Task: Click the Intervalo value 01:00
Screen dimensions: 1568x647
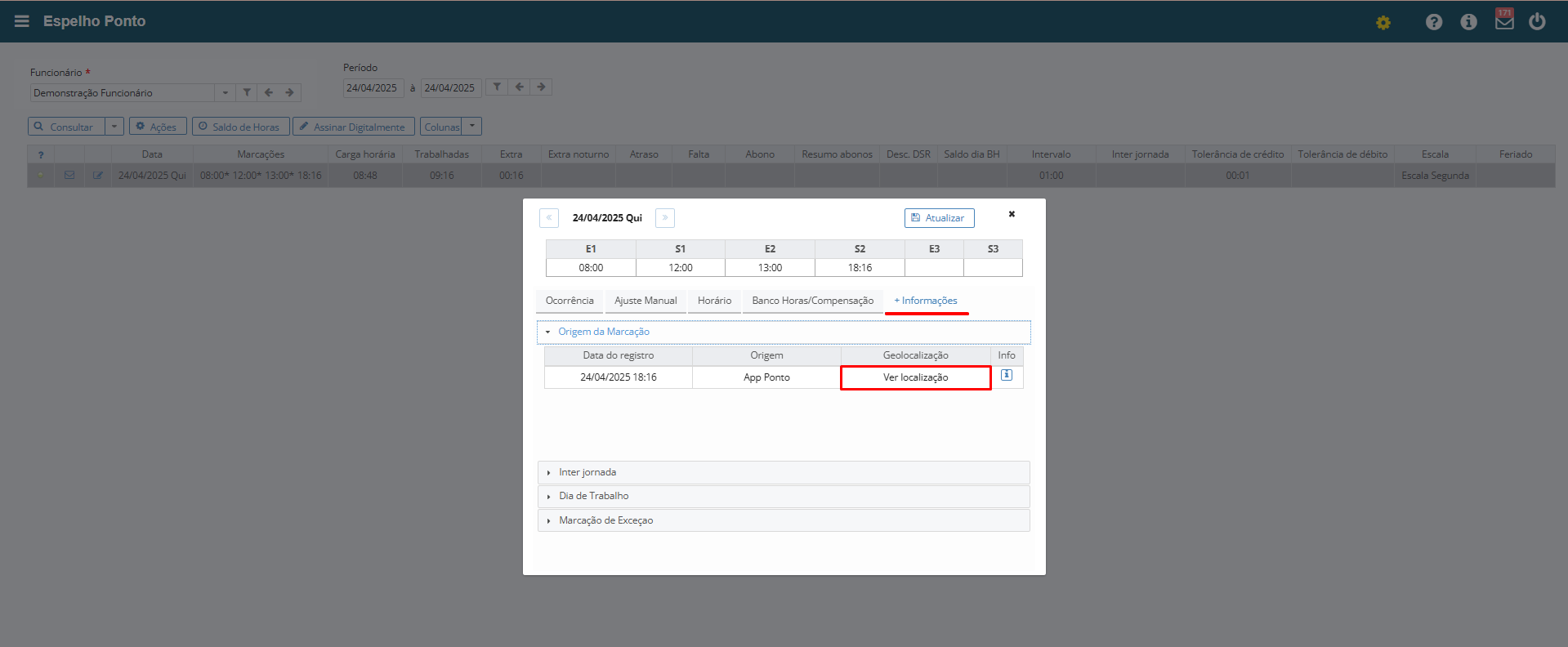Action: pyautogui.click(x=1052, y=176)
